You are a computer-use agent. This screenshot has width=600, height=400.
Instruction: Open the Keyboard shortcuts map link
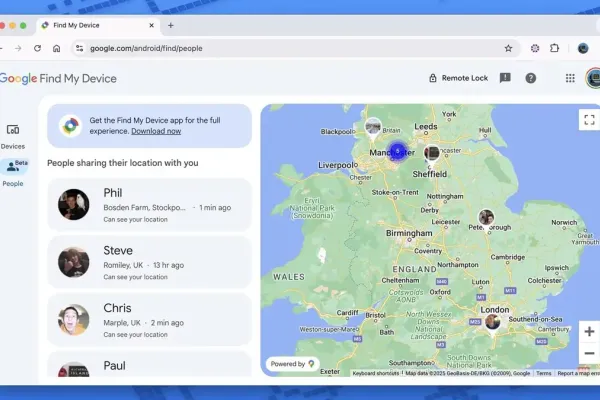pos(376,373)
